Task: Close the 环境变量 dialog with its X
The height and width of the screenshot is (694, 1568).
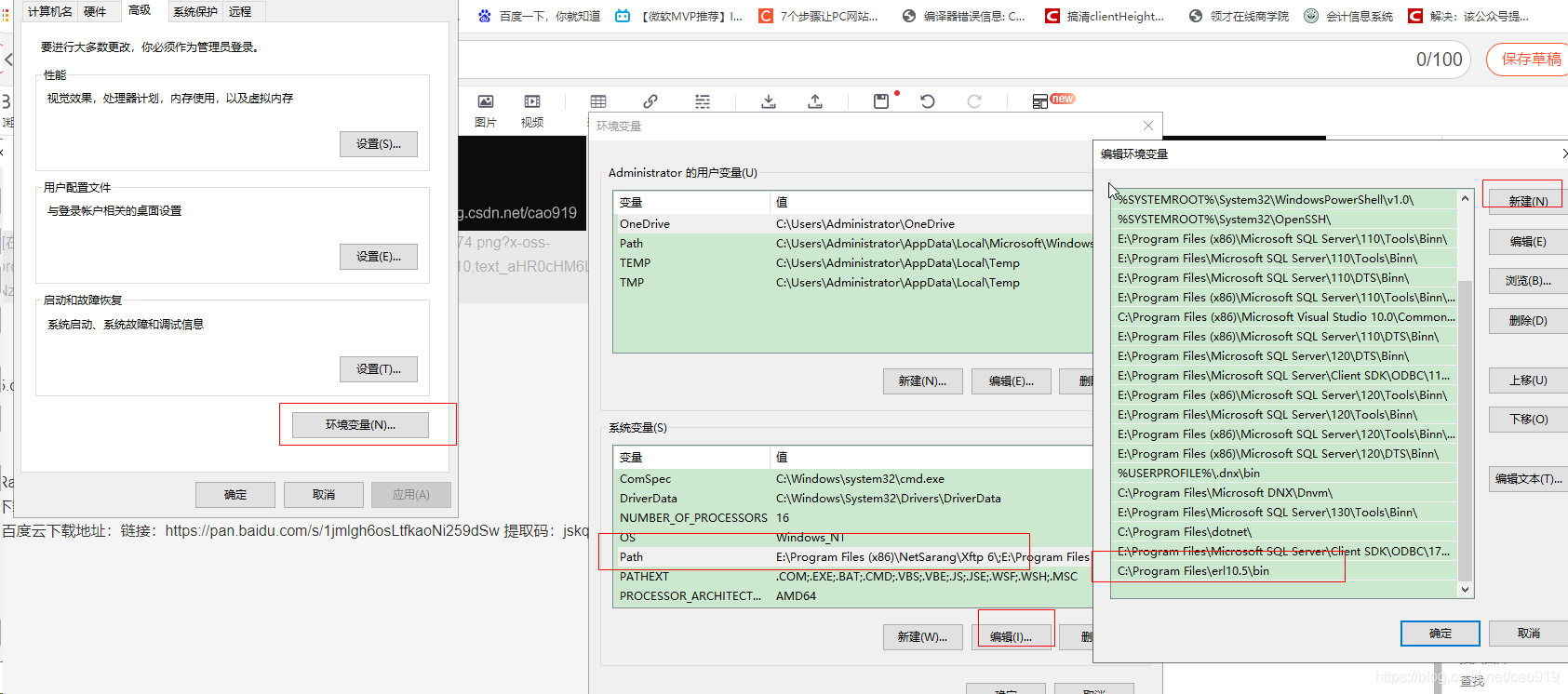Action: (x=1148, y=126)
